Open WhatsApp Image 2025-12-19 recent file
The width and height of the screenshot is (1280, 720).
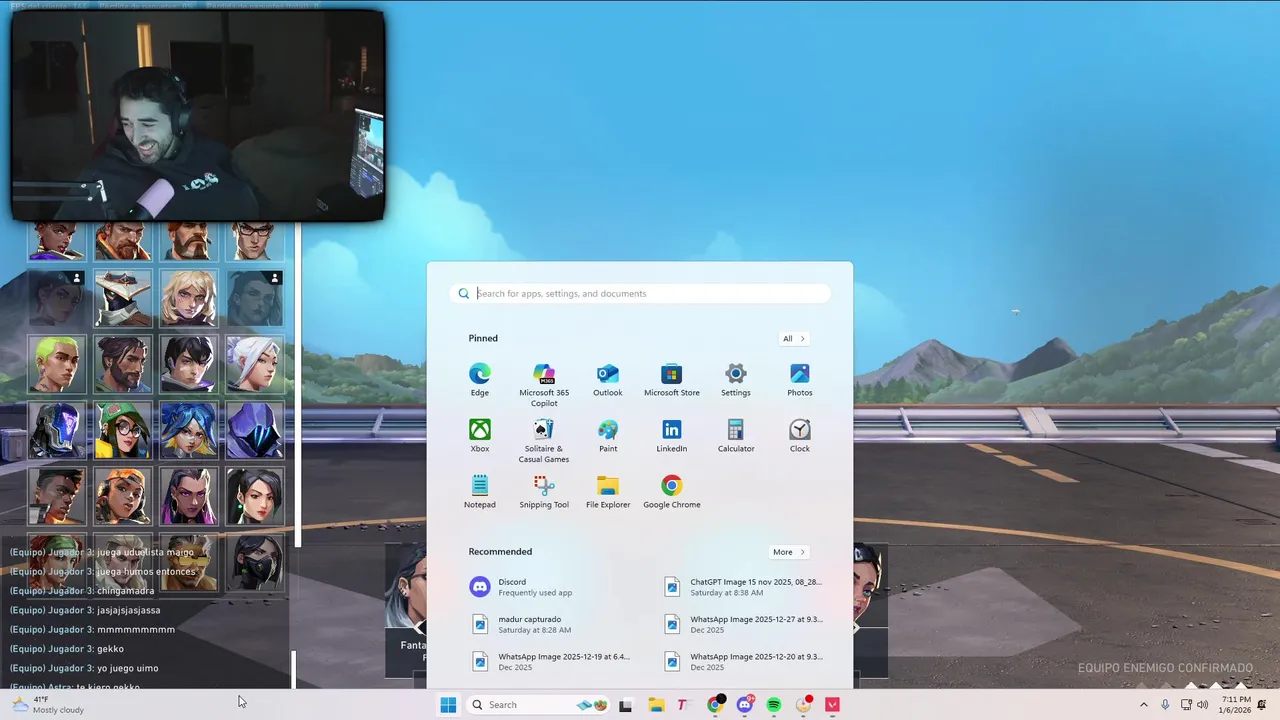553,662
